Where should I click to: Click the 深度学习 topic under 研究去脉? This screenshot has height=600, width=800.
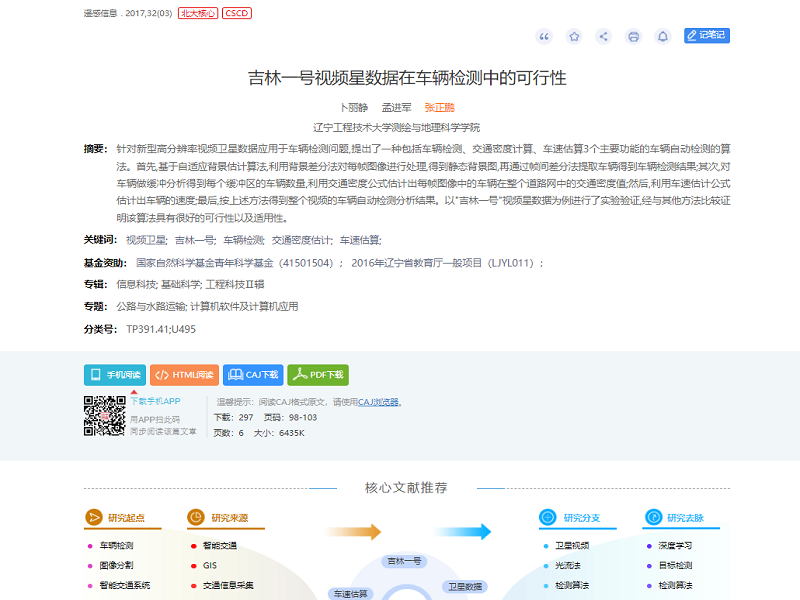tap(674, 546)
